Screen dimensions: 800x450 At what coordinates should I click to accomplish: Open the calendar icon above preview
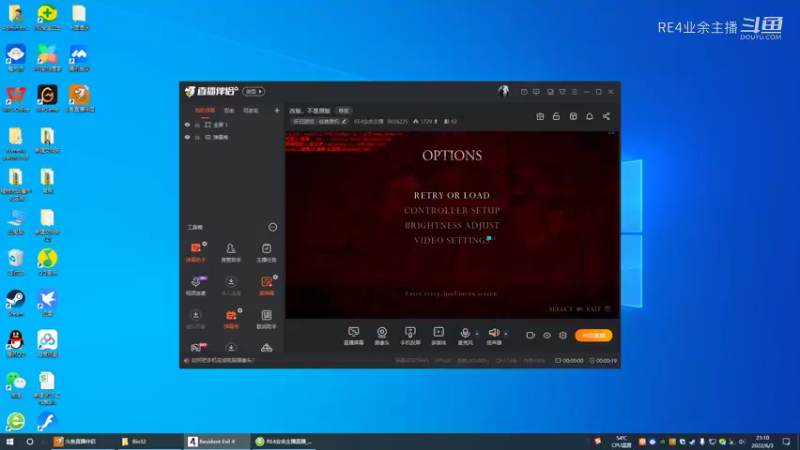click(x=573, y=116)
